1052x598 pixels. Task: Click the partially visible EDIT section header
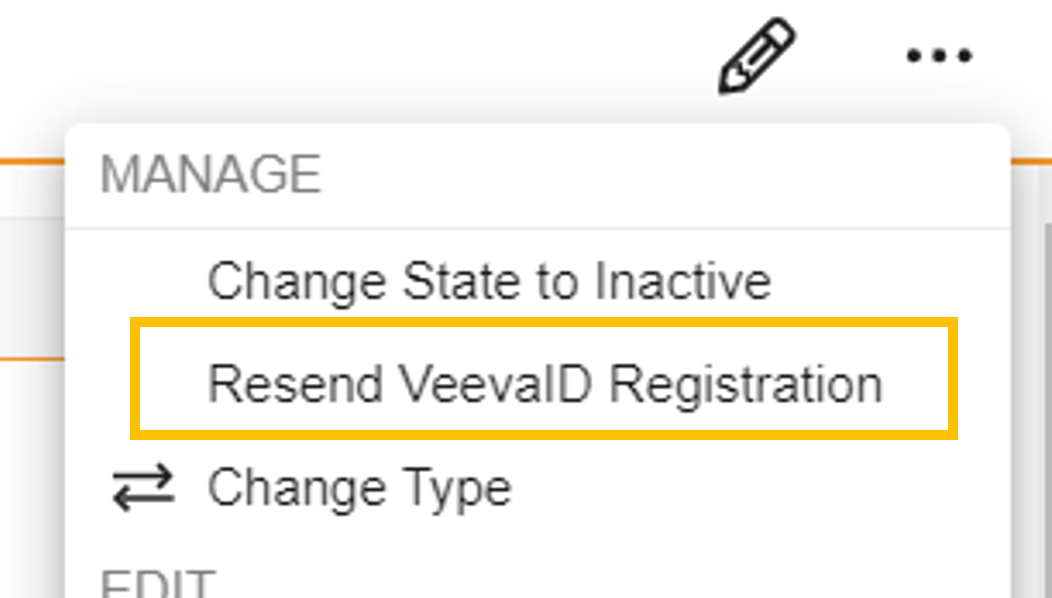click(x=158, y=584)
